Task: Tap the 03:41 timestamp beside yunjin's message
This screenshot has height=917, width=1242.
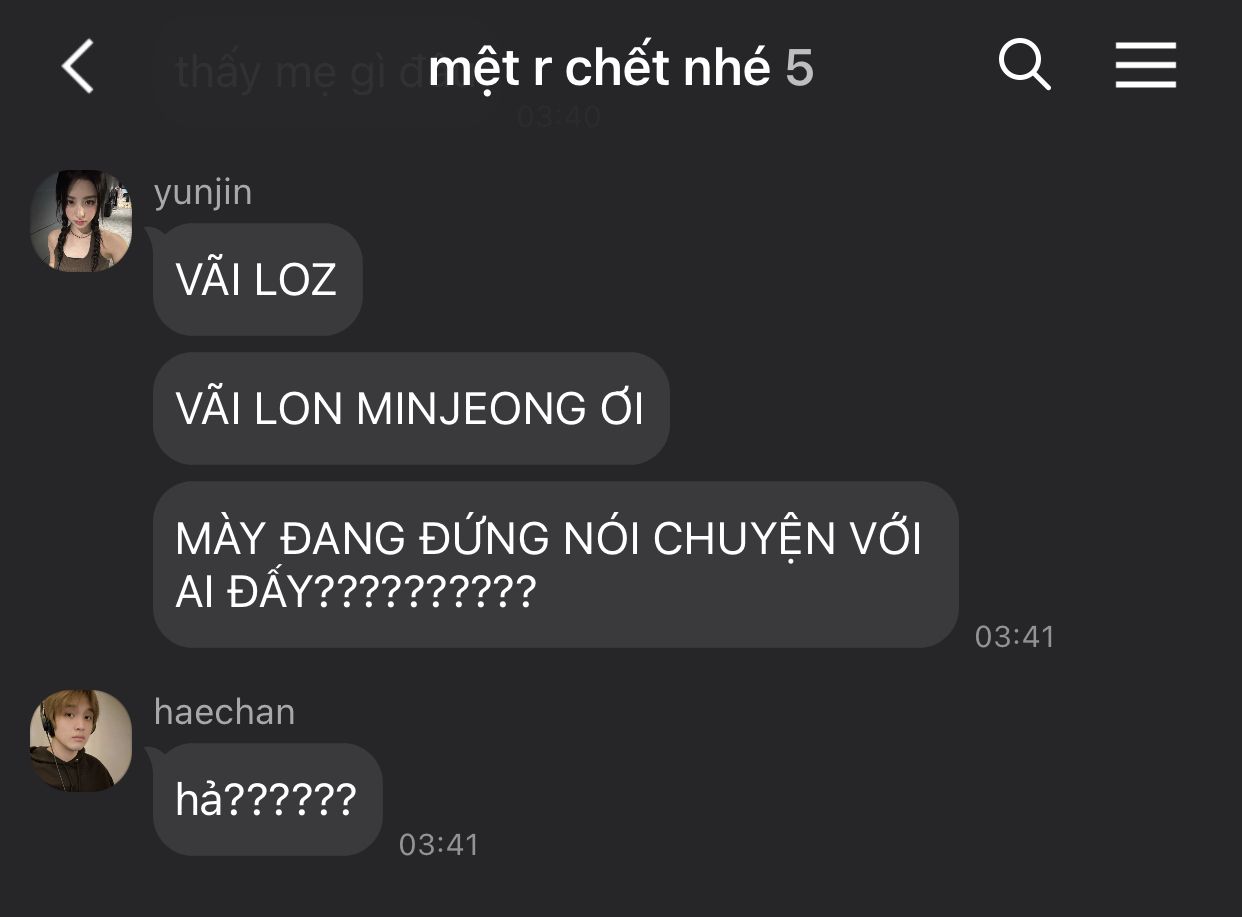Action: [x=1015, y=637]
